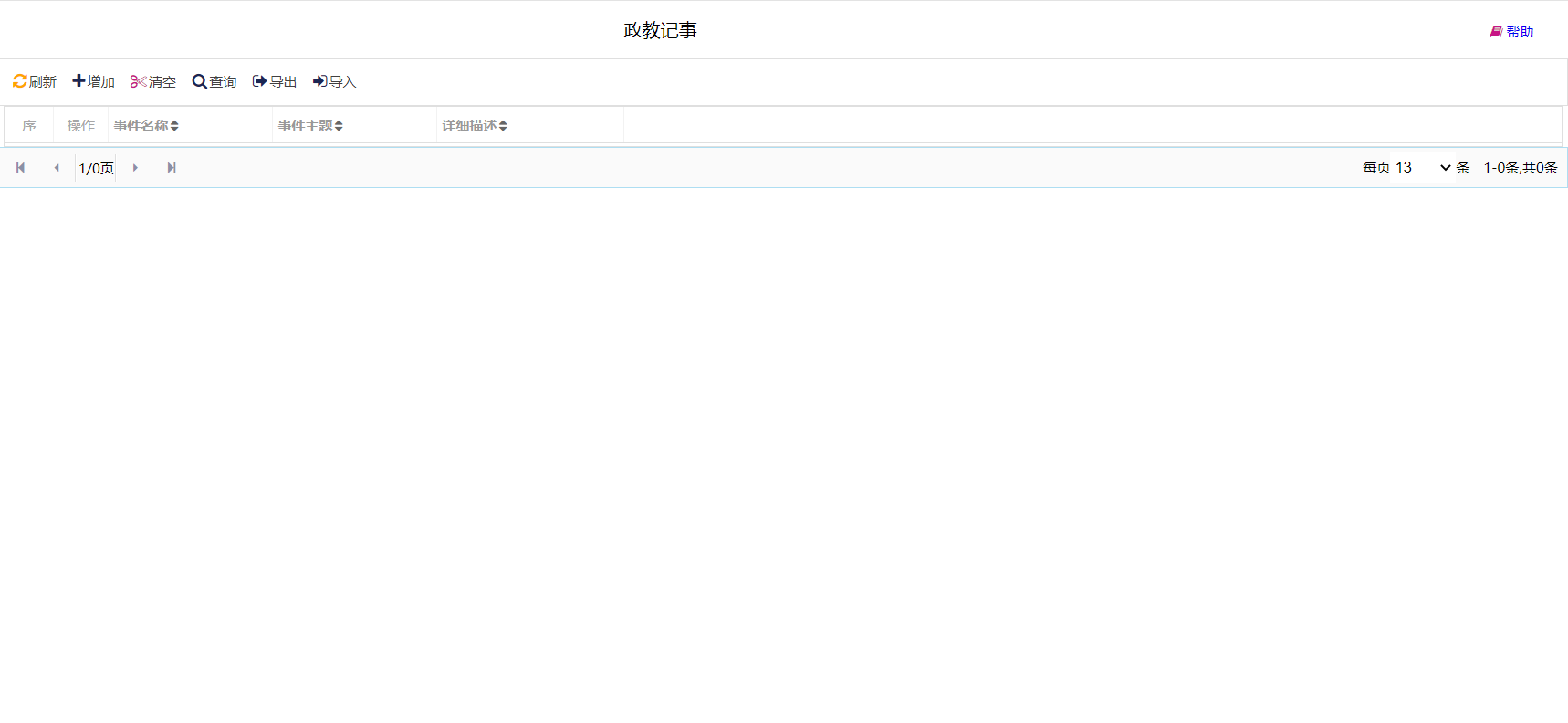Viewport: 1568px width, 723px height.
Task: Click the 1-0条,共0条 record count text
Action: (1521, 168)
